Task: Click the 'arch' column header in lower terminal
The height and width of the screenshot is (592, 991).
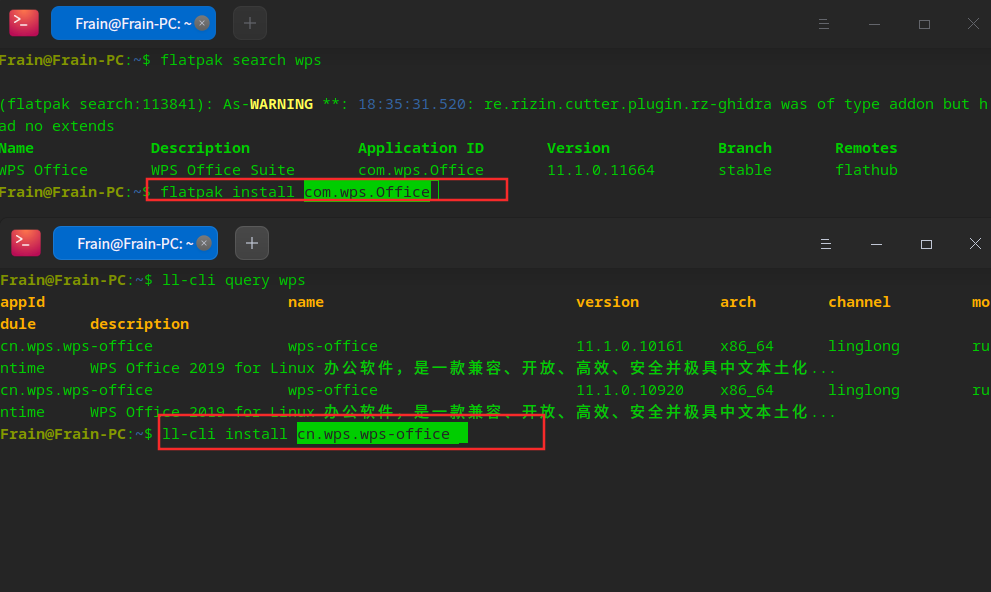Action: click(738, 302)
